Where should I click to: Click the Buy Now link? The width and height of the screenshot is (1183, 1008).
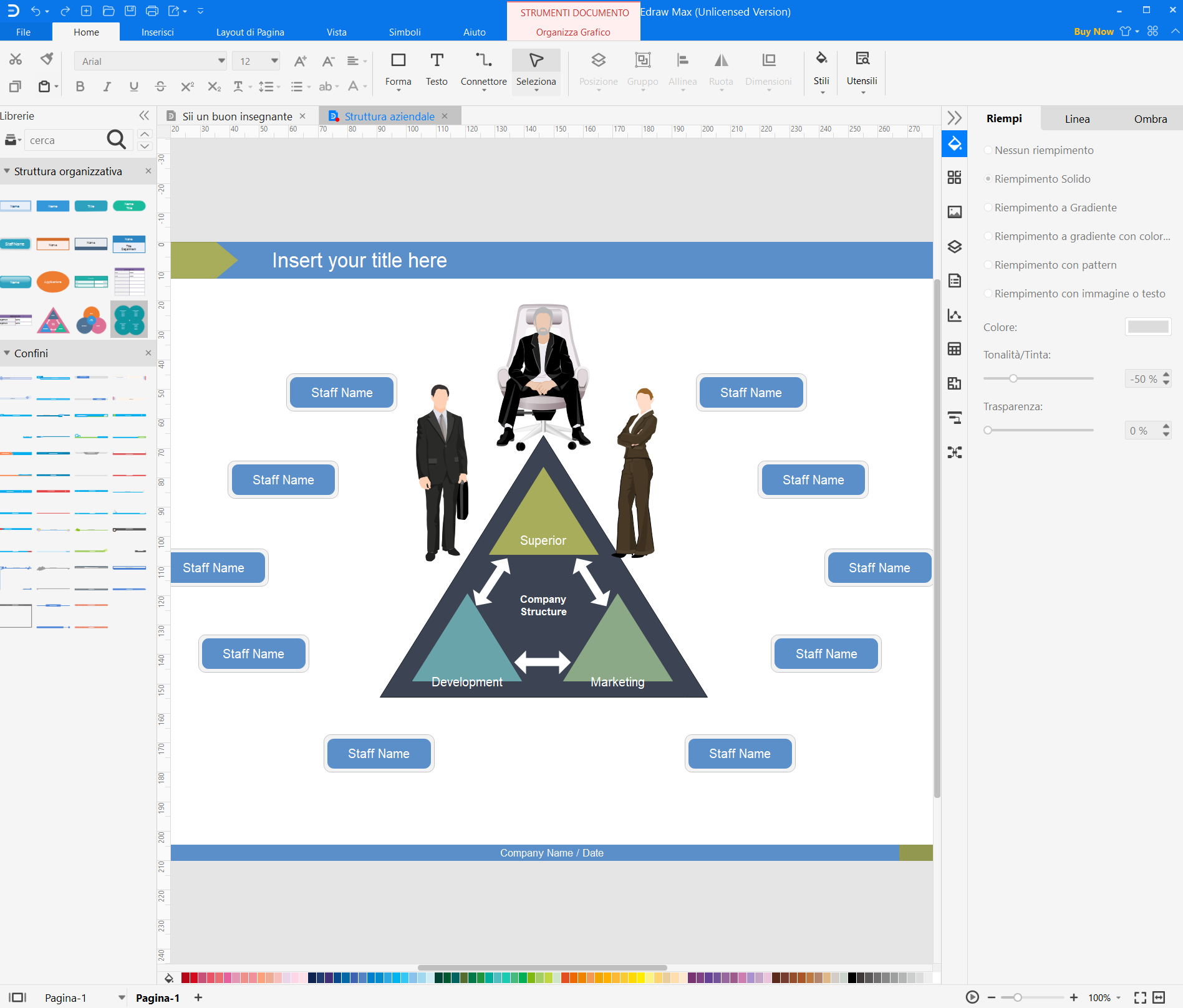[x=1093, y=32]
